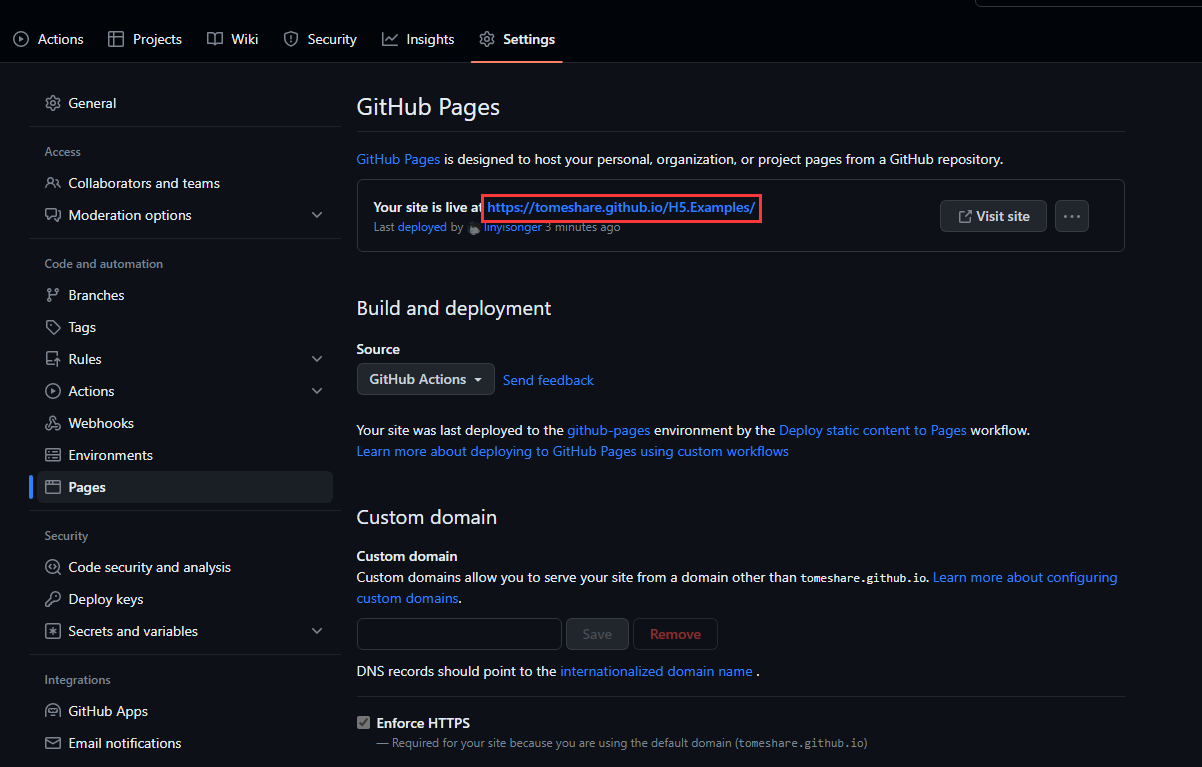
Task: Click the Visit site button
Action: click(x=993, y=216)
